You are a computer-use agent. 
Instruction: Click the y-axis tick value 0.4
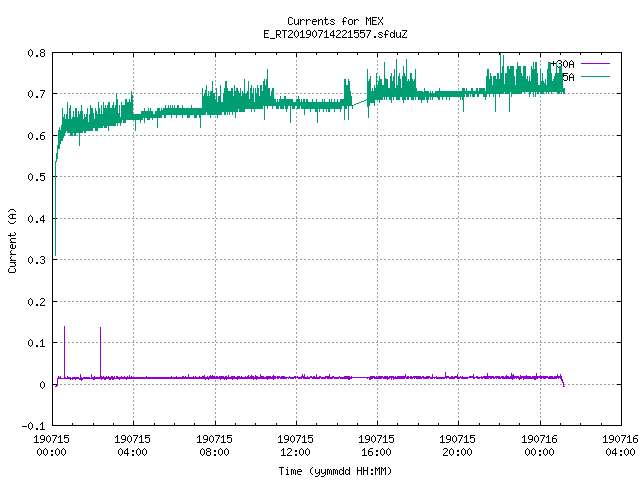(36, 219)
